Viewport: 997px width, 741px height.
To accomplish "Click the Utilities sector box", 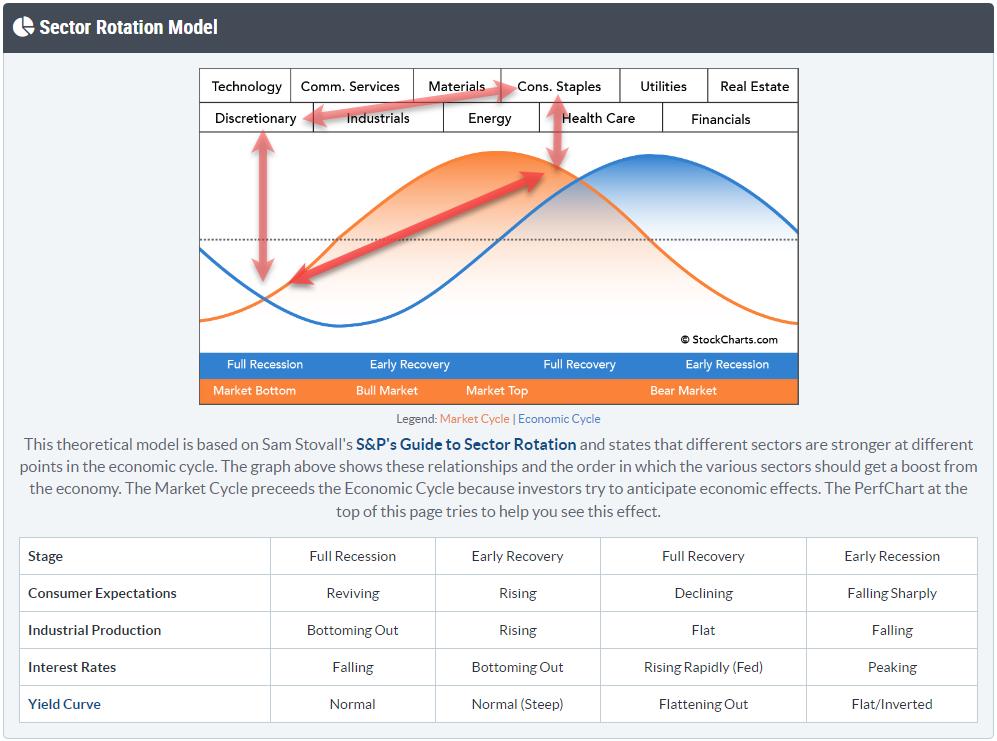I will [663, 86].
